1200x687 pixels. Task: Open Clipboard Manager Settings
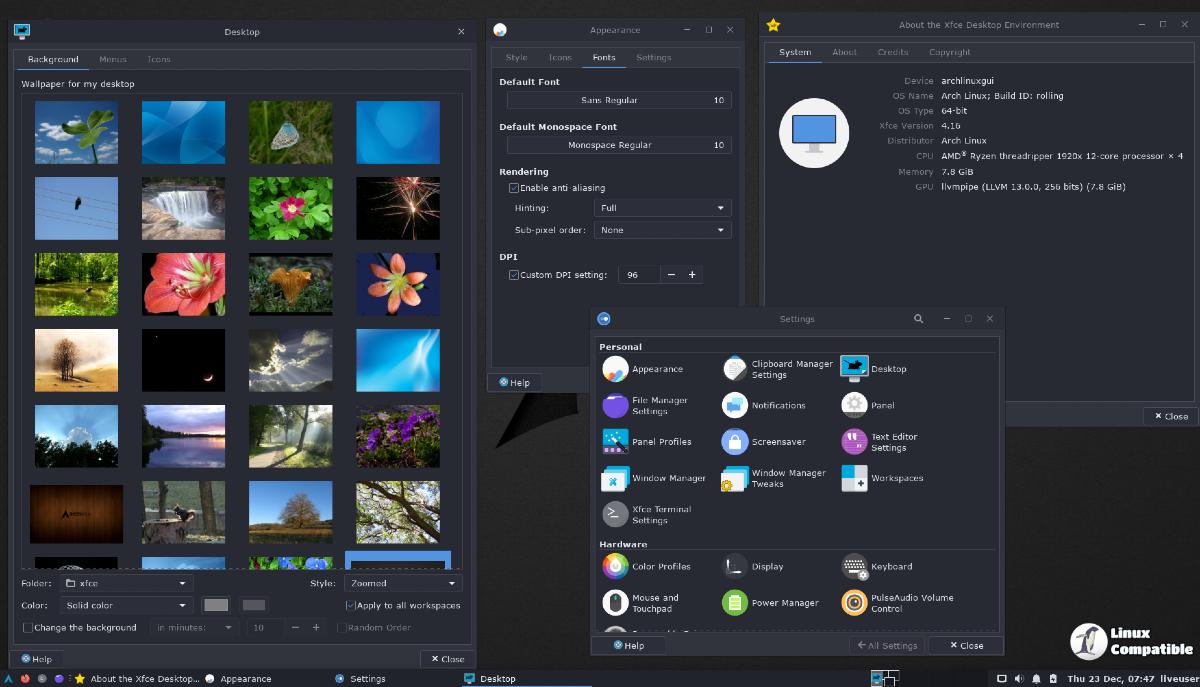pyautogui.click(x=735, y=369)
